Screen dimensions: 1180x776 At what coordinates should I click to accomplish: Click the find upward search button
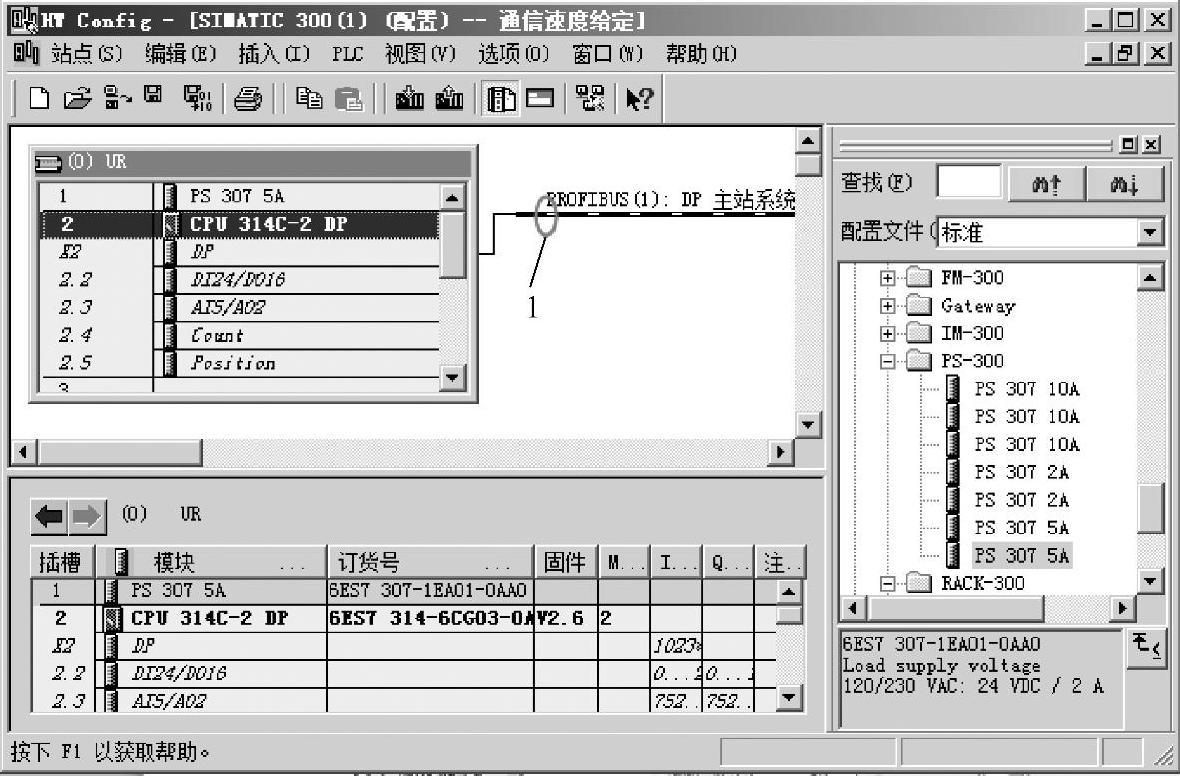[x=1046, y=183]
